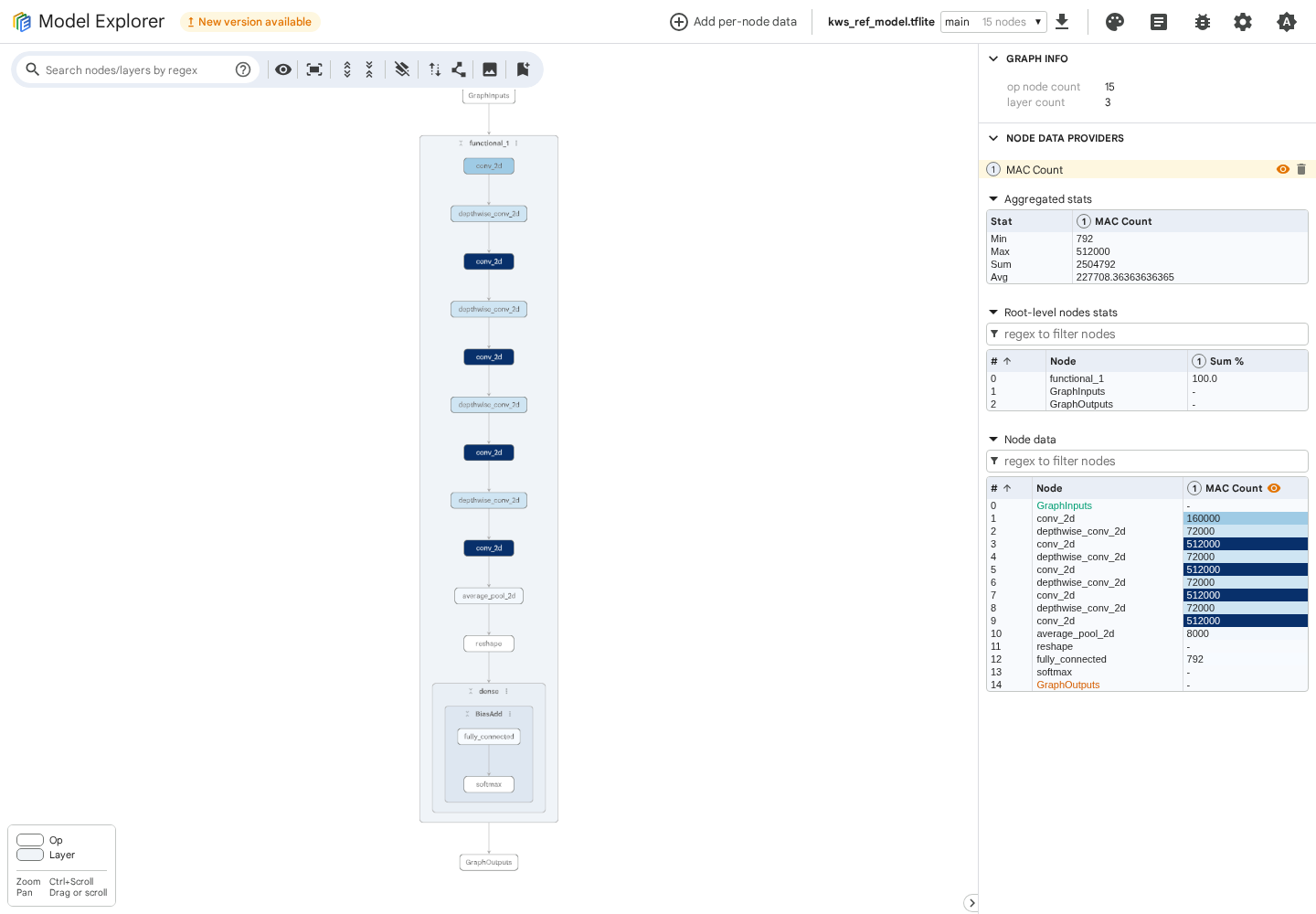Open the settings gear

[x=1243, y=22]
